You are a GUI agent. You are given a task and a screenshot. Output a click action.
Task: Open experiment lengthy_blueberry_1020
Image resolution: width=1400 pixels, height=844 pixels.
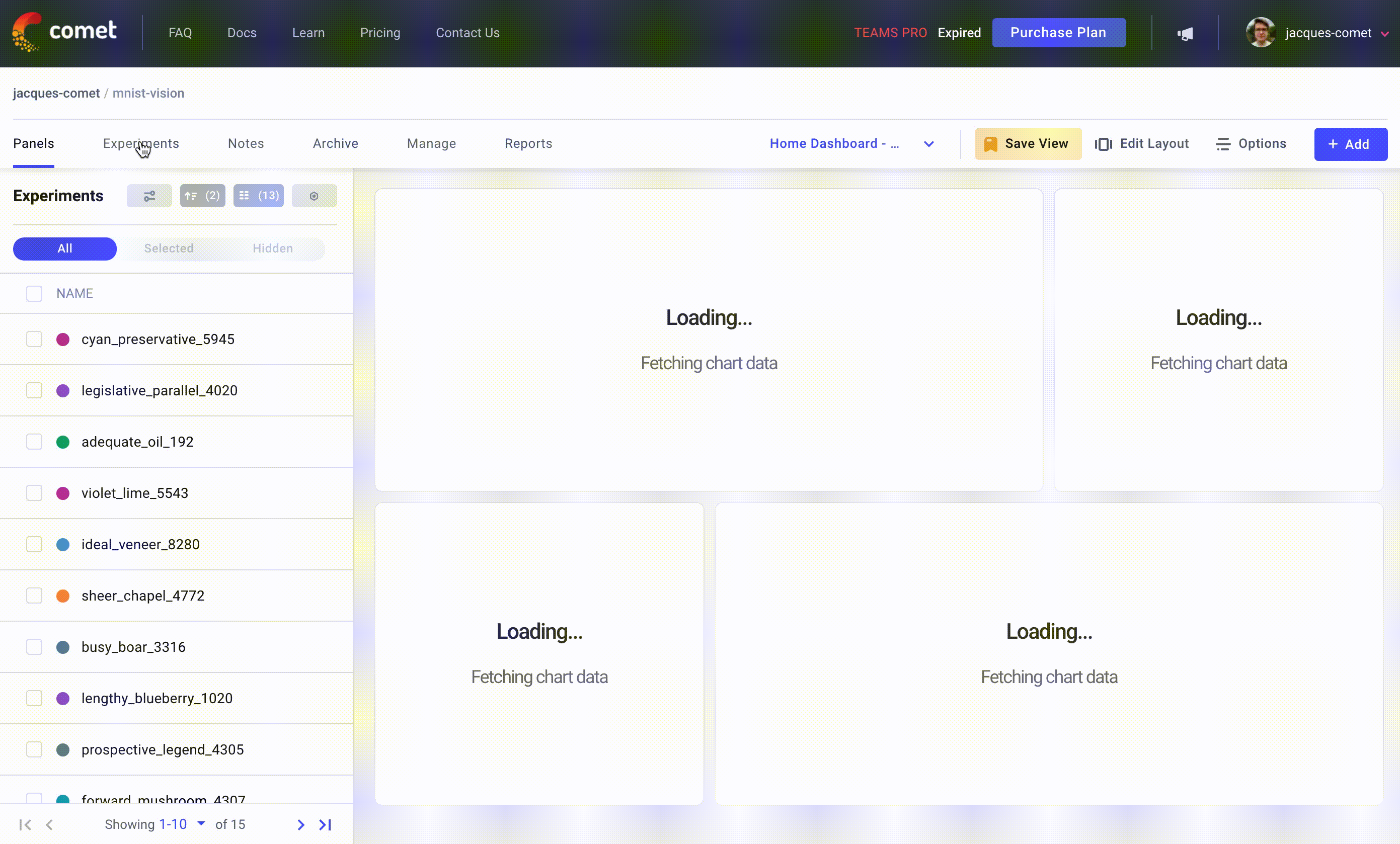pos(157,699)
